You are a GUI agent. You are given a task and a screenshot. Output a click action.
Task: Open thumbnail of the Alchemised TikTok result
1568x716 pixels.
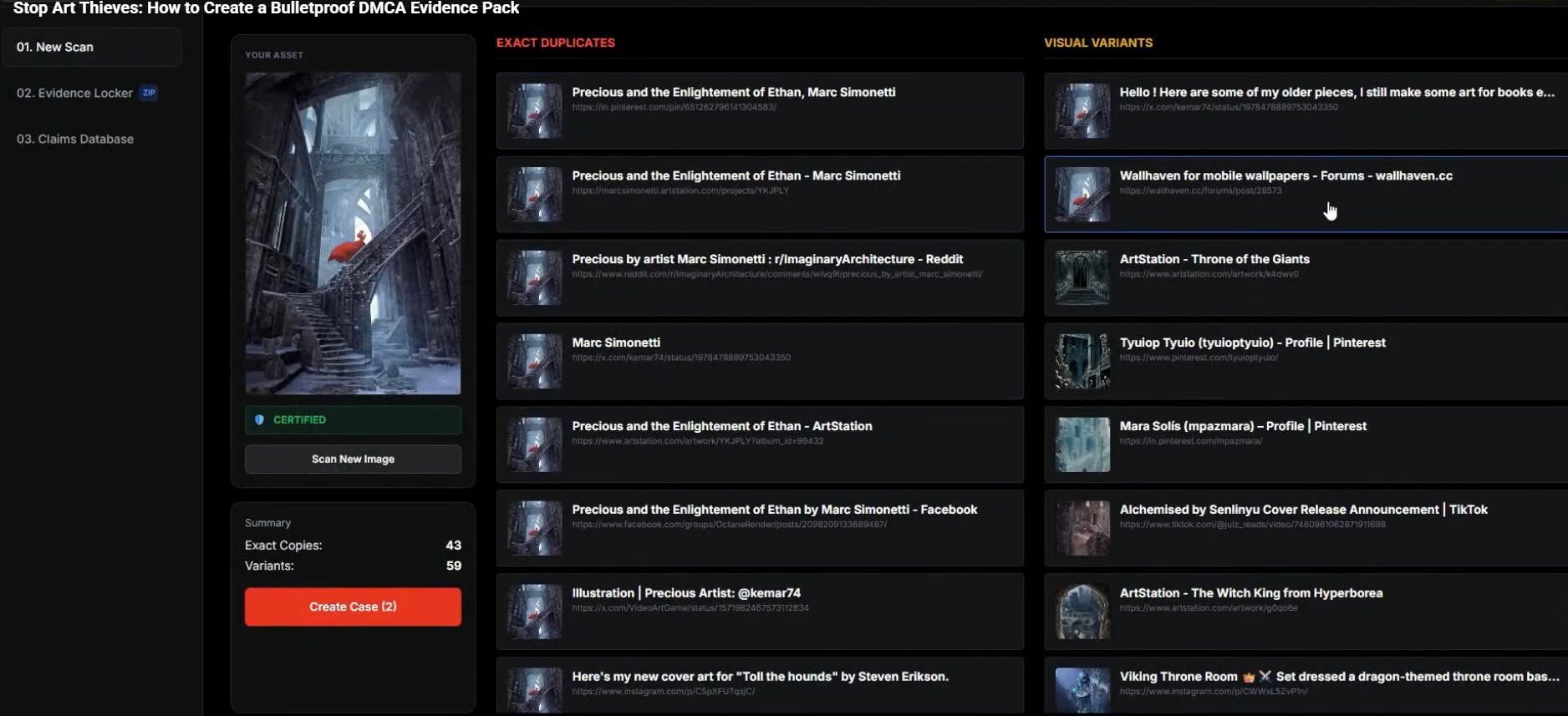click(x=1082, y=528)
